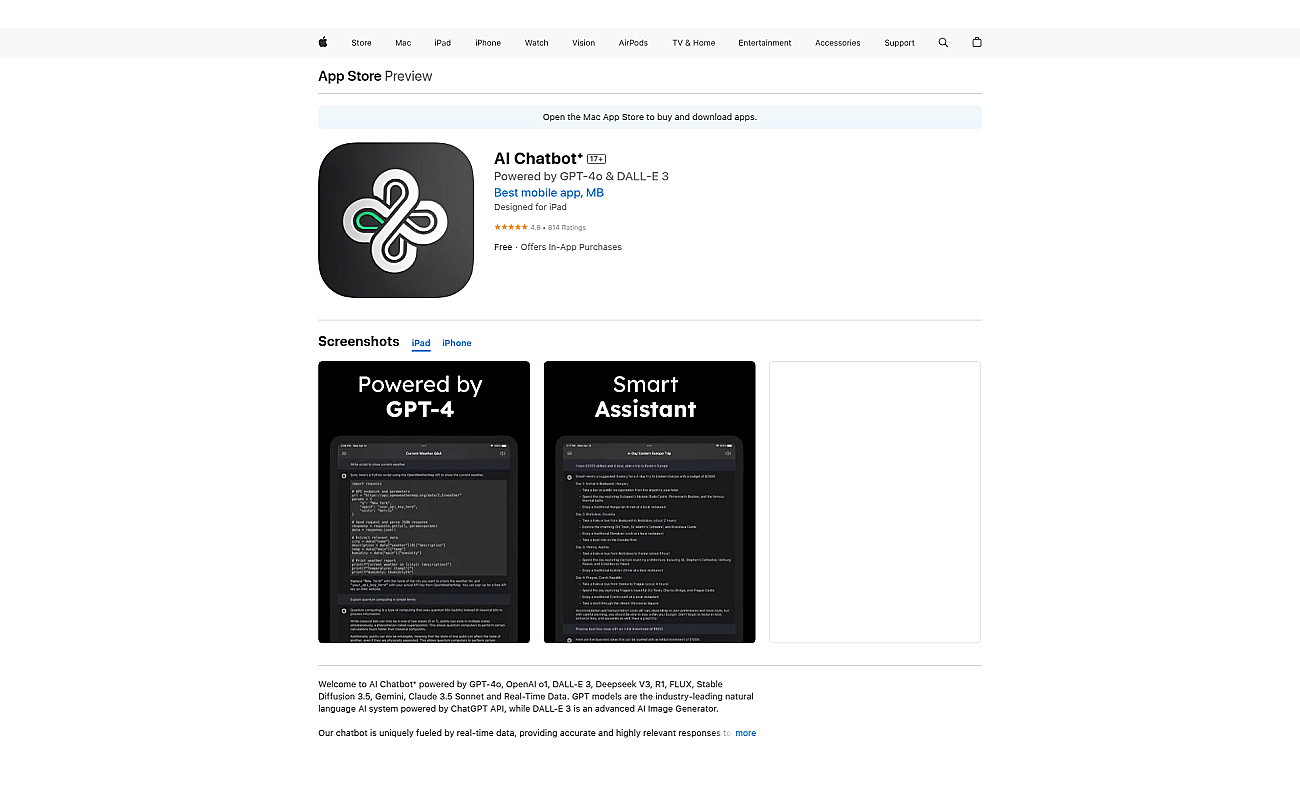Click the Welcome to AI Chatbot+ paragraph
This screenshot has height=788, width=1300.
click(536, 697)
